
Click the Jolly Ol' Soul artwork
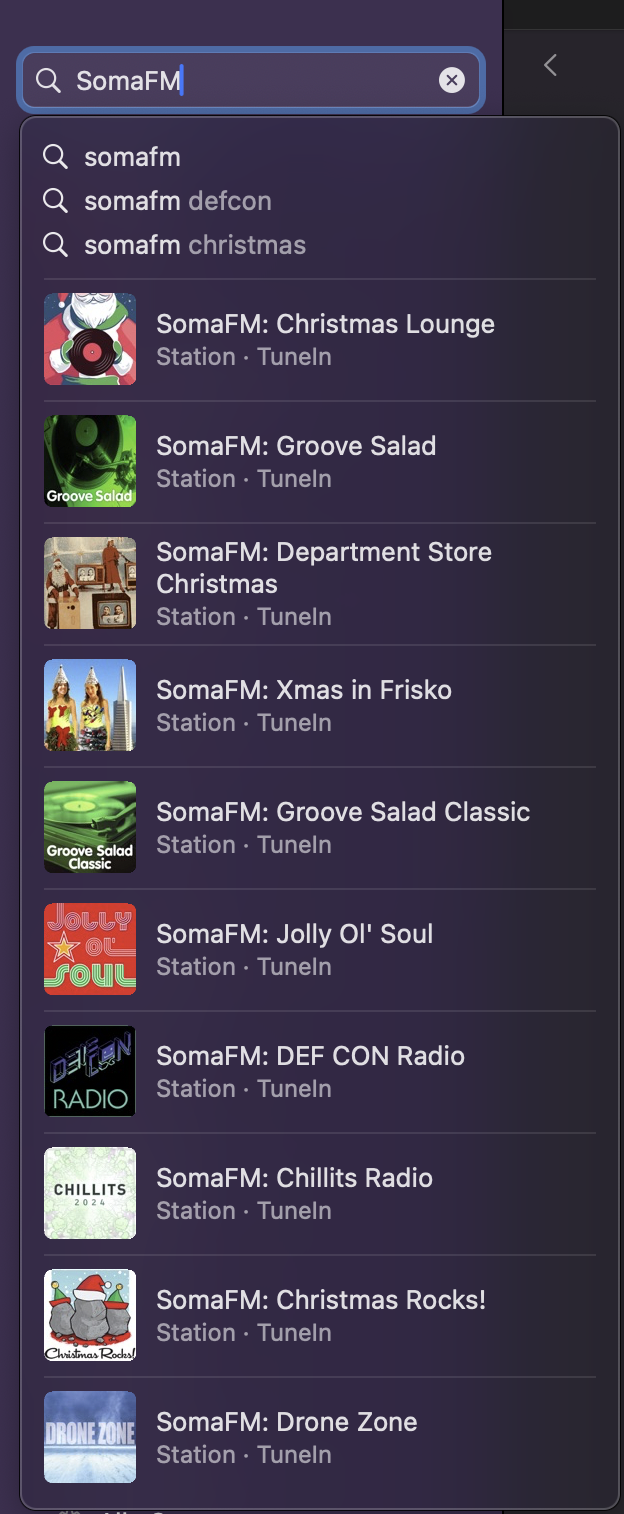89,948
